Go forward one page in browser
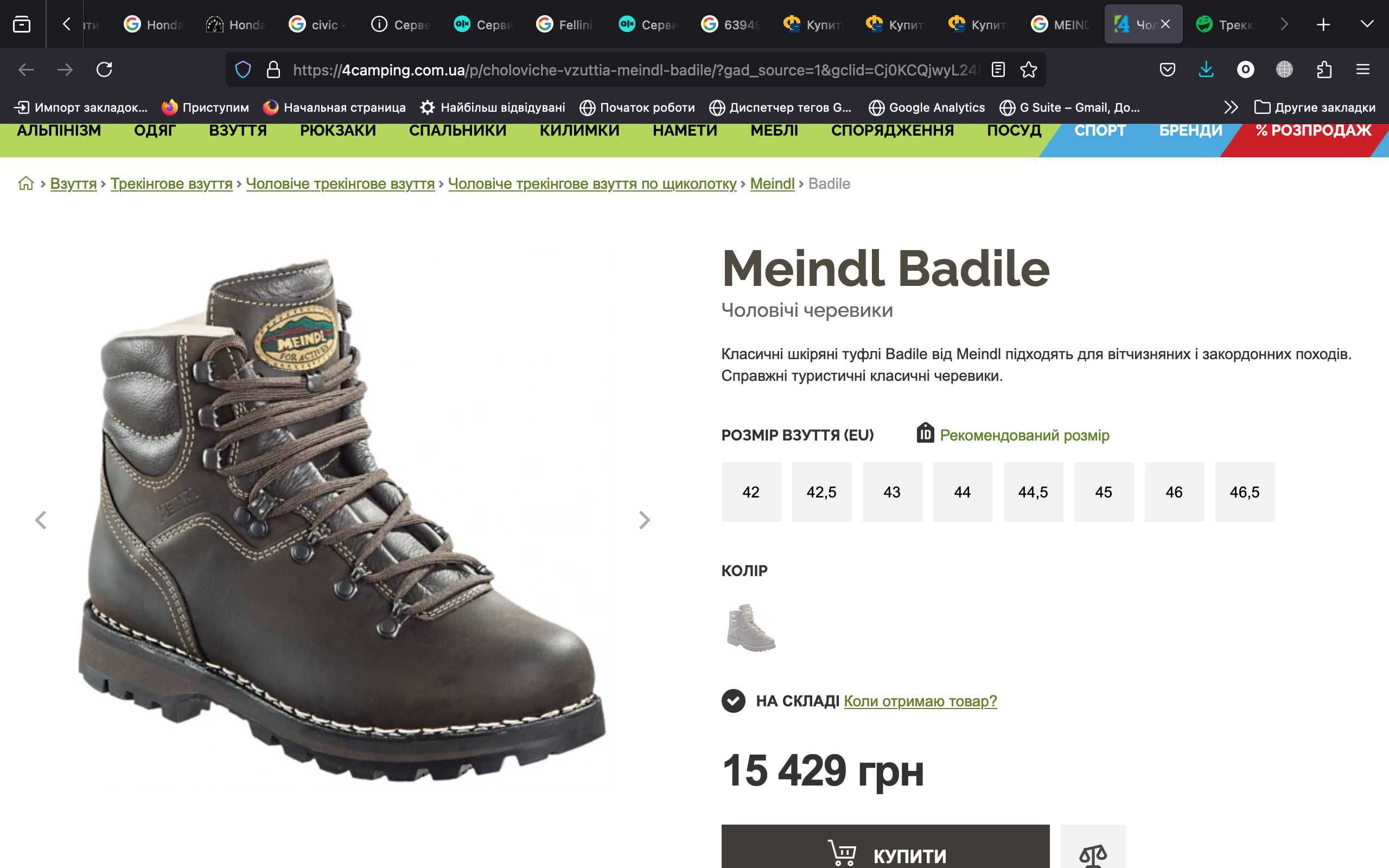Screen dimensions: 1389x868 coord(65,70)
